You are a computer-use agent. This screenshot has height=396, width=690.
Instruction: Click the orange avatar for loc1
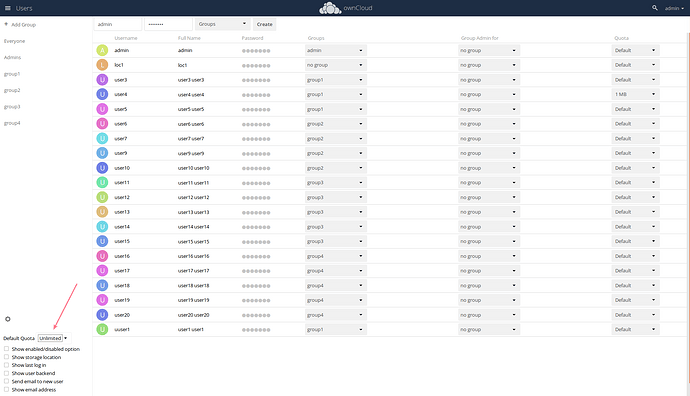[102, 65]
